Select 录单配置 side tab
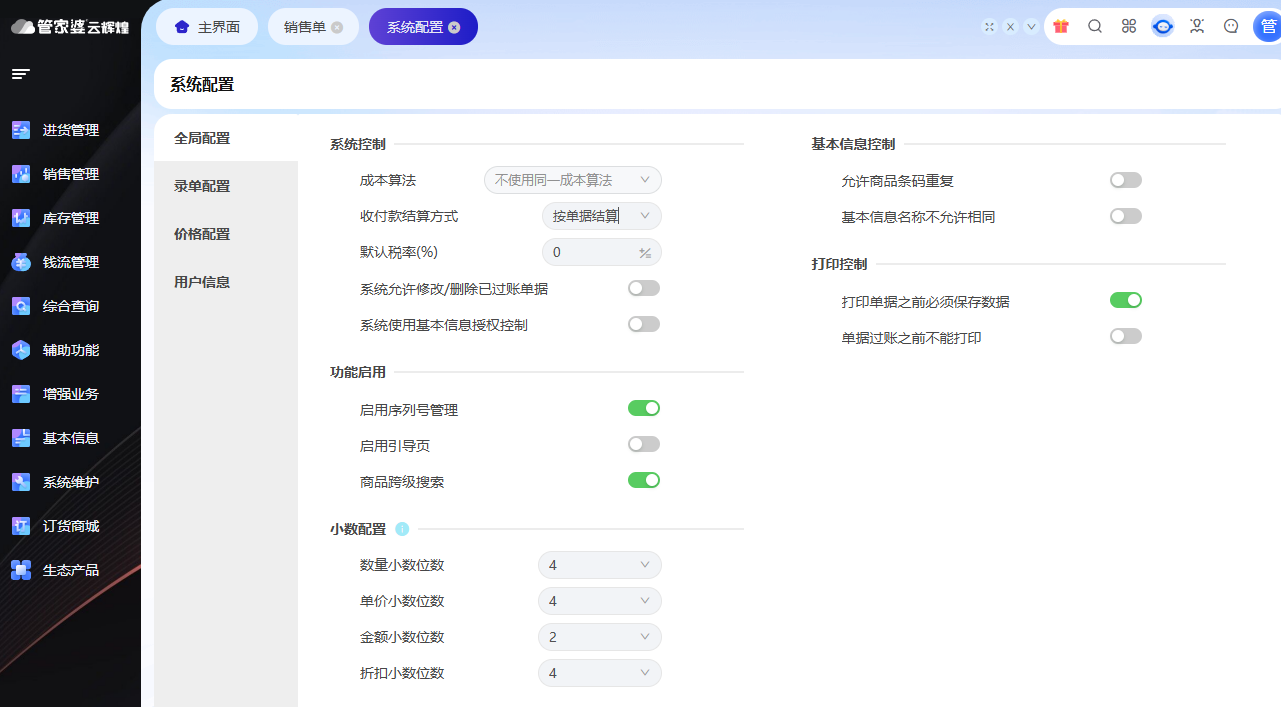The image size is (1281, 707). [x=226, y=186]
